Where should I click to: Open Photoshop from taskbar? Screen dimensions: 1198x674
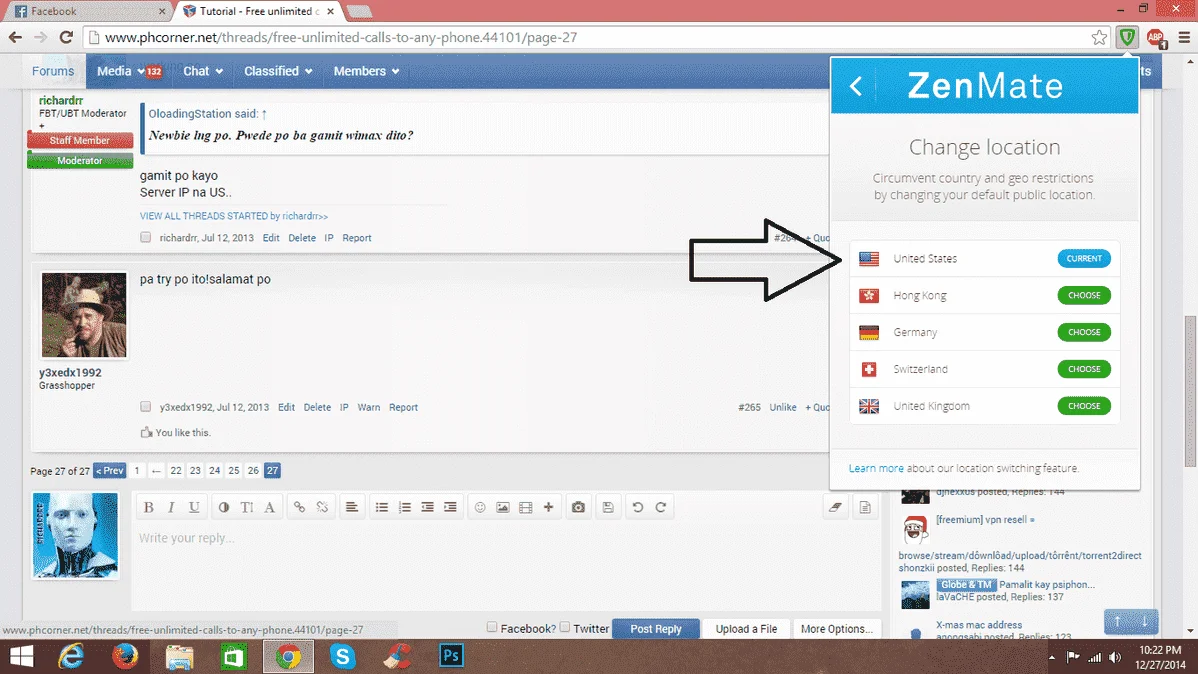[451, 656]
